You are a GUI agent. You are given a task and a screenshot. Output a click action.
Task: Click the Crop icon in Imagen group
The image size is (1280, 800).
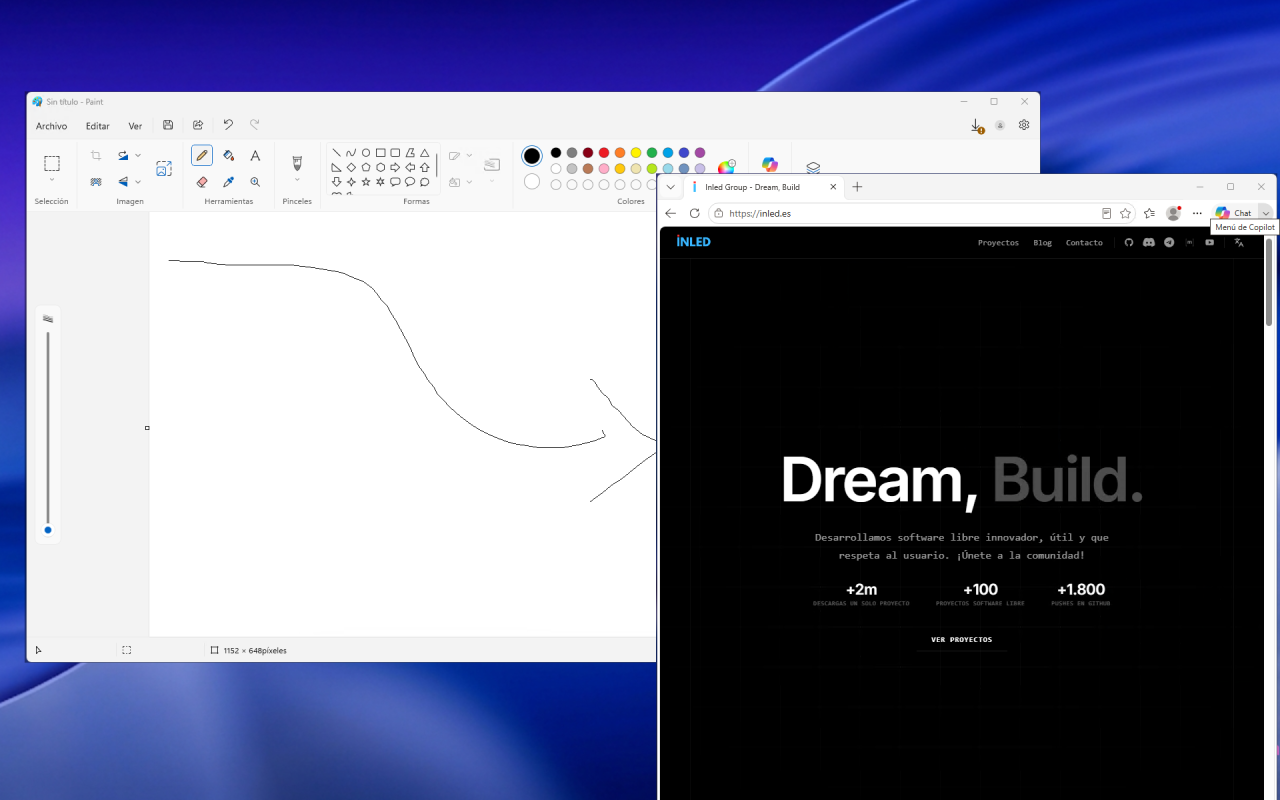(96, 155)
